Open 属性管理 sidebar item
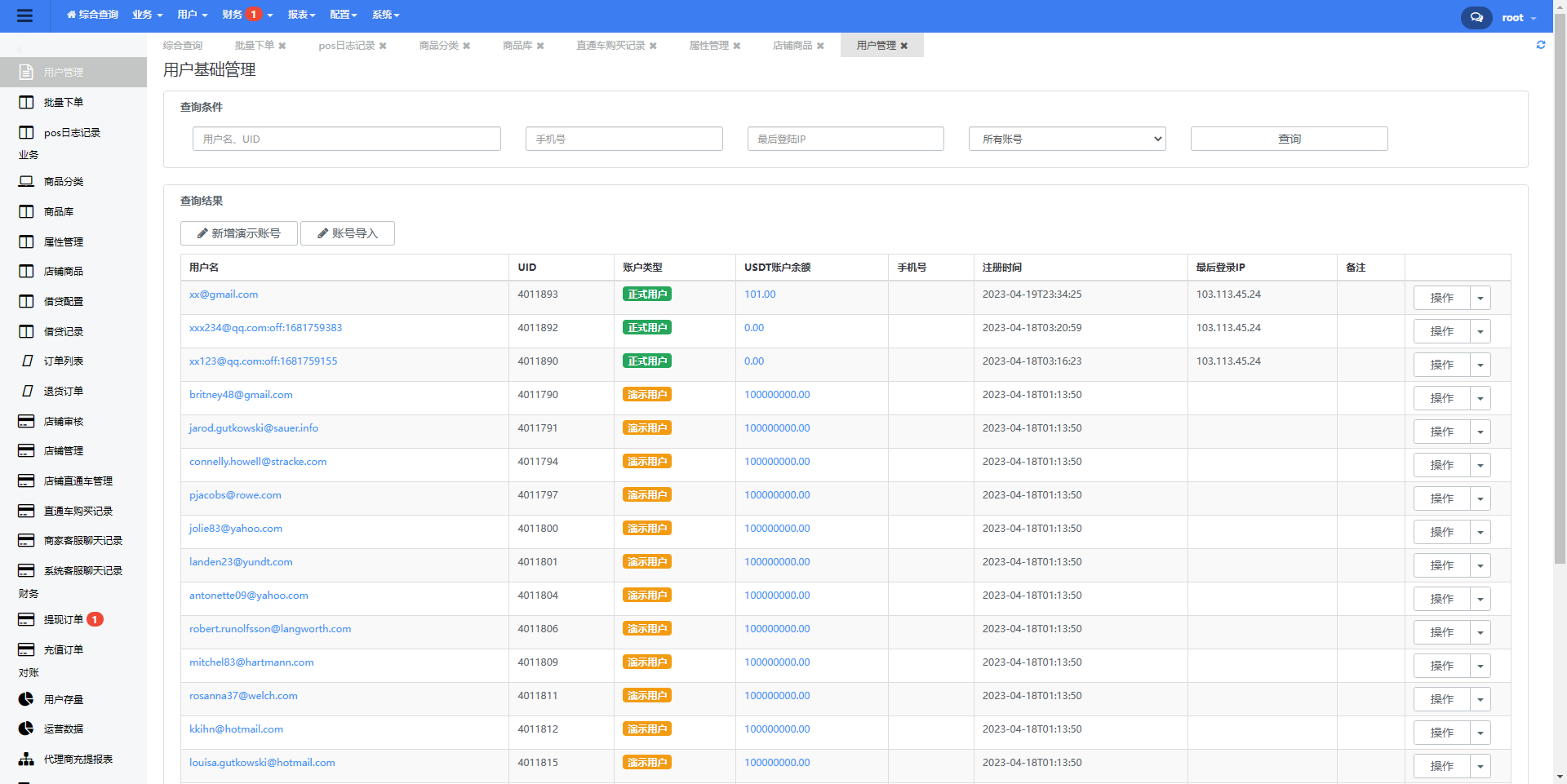Screen dimensions: 1567x784 click(x=64, y=241)
